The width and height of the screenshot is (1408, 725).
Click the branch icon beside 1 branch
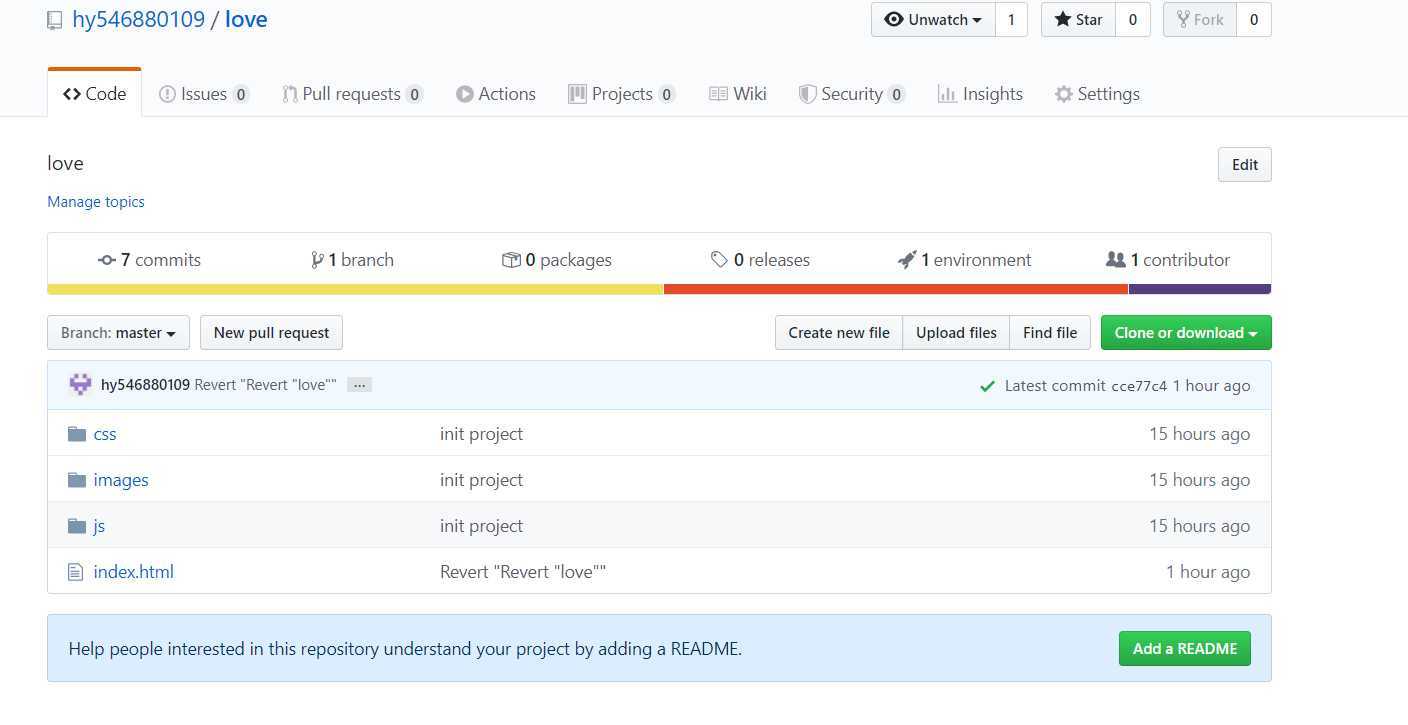pos(317,260)
